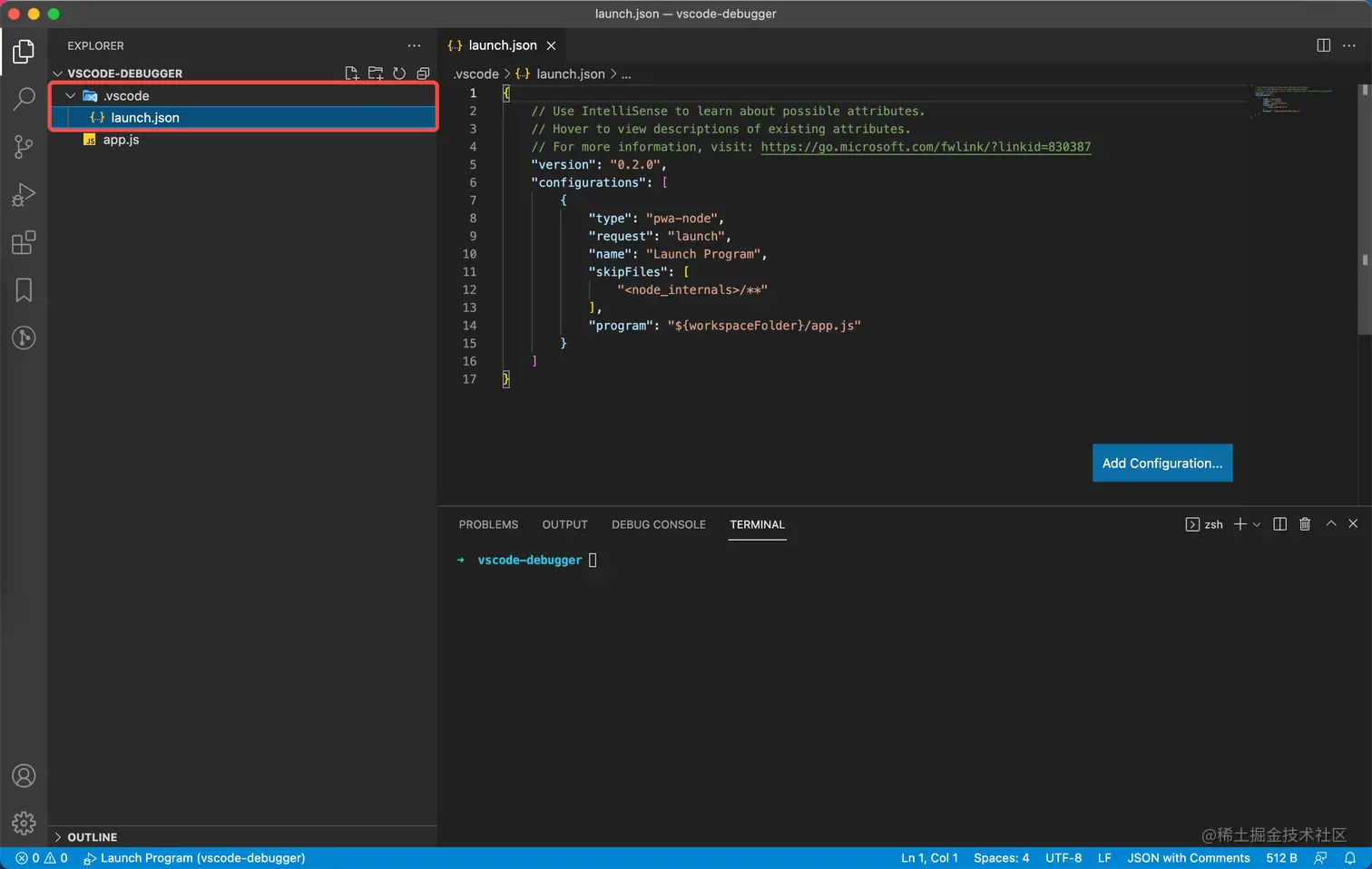This screenshot has width=1372, height=869.
Task: Click the New Folder icon in Explorer
Action: coord(376,73)
